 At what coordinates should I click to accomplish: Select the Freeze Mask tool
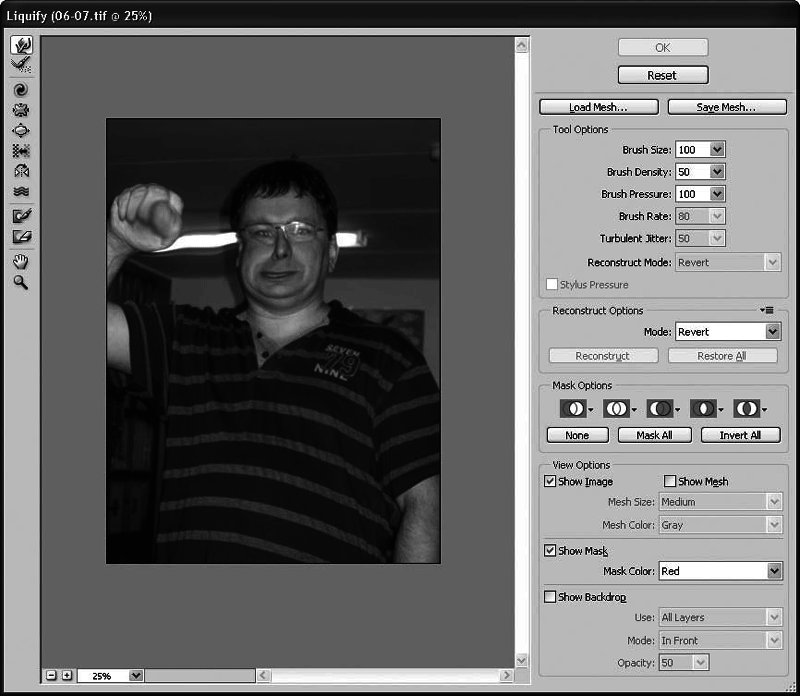tap(21, 216)
